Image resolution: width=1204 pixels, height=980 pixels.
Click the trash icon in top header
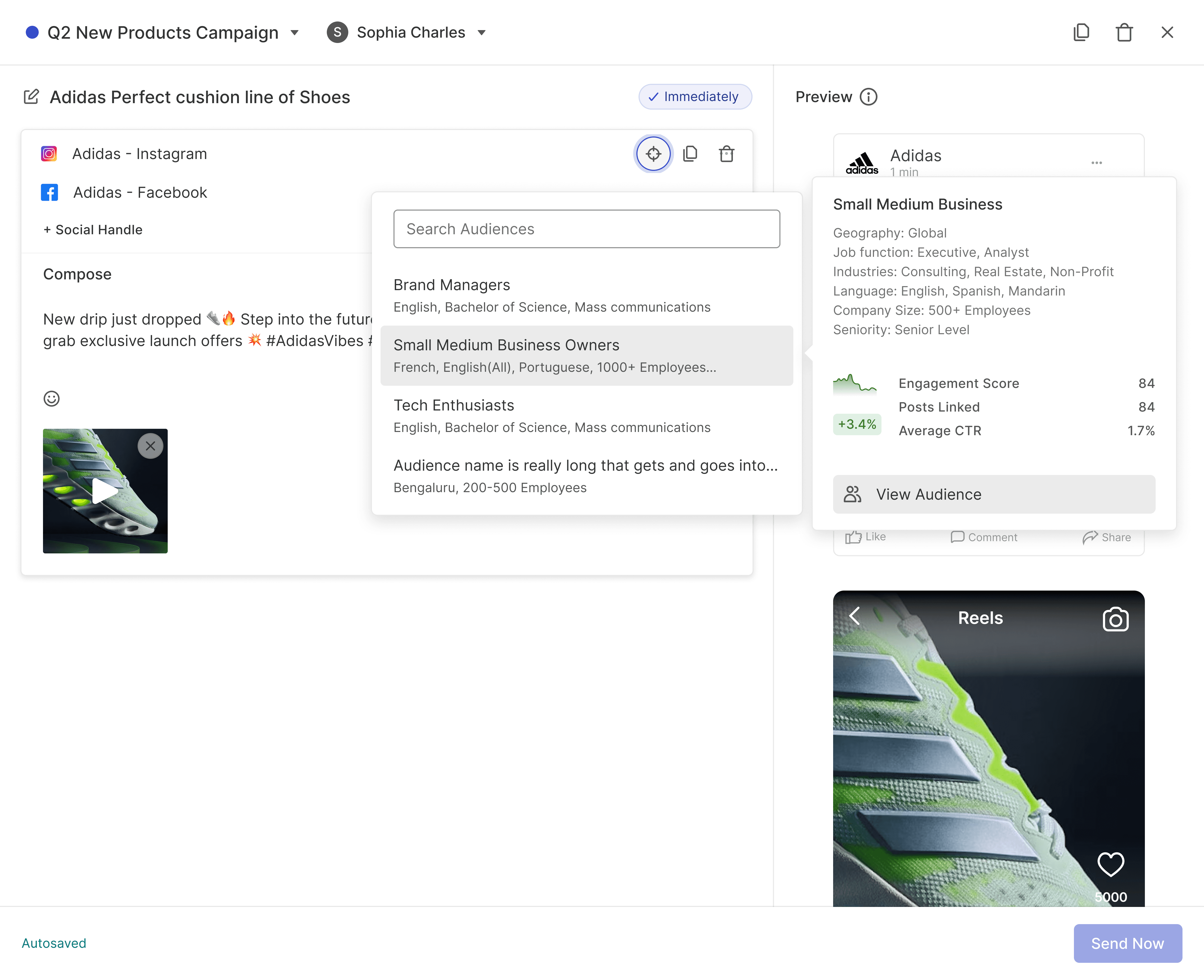[1124, 32]
